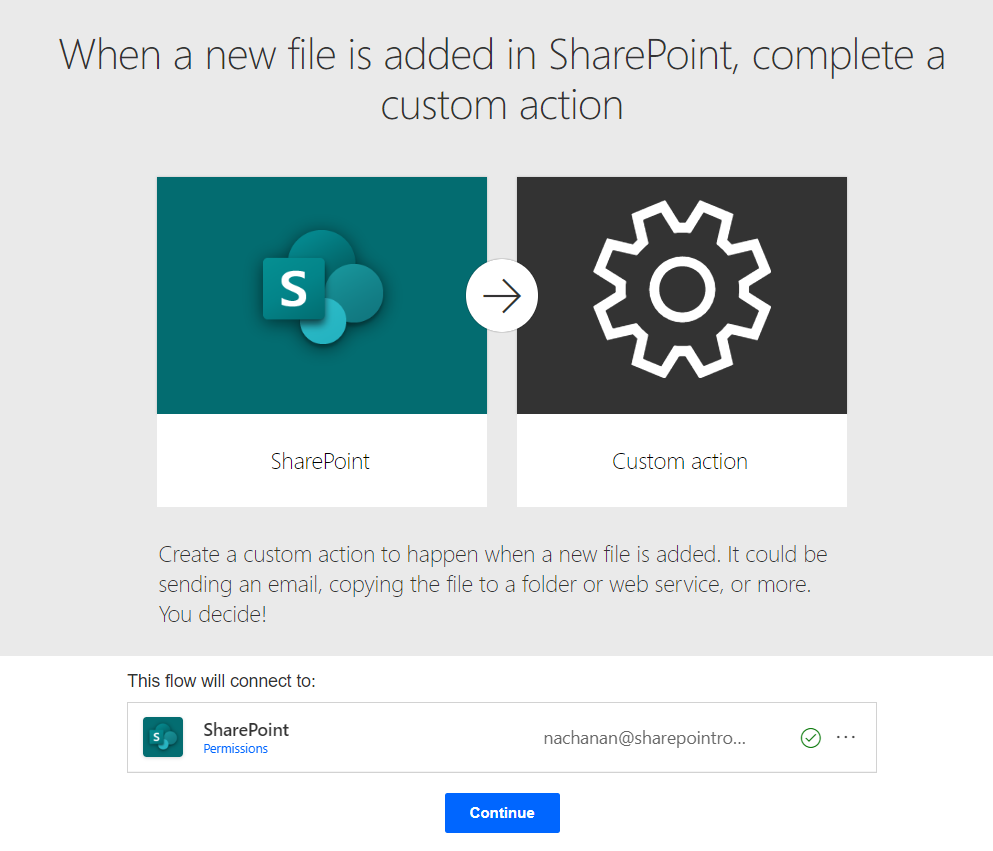Viewport: 993px width, 851px height.
Task: Click the "You decide!" text
Action: tap(213, 614)
